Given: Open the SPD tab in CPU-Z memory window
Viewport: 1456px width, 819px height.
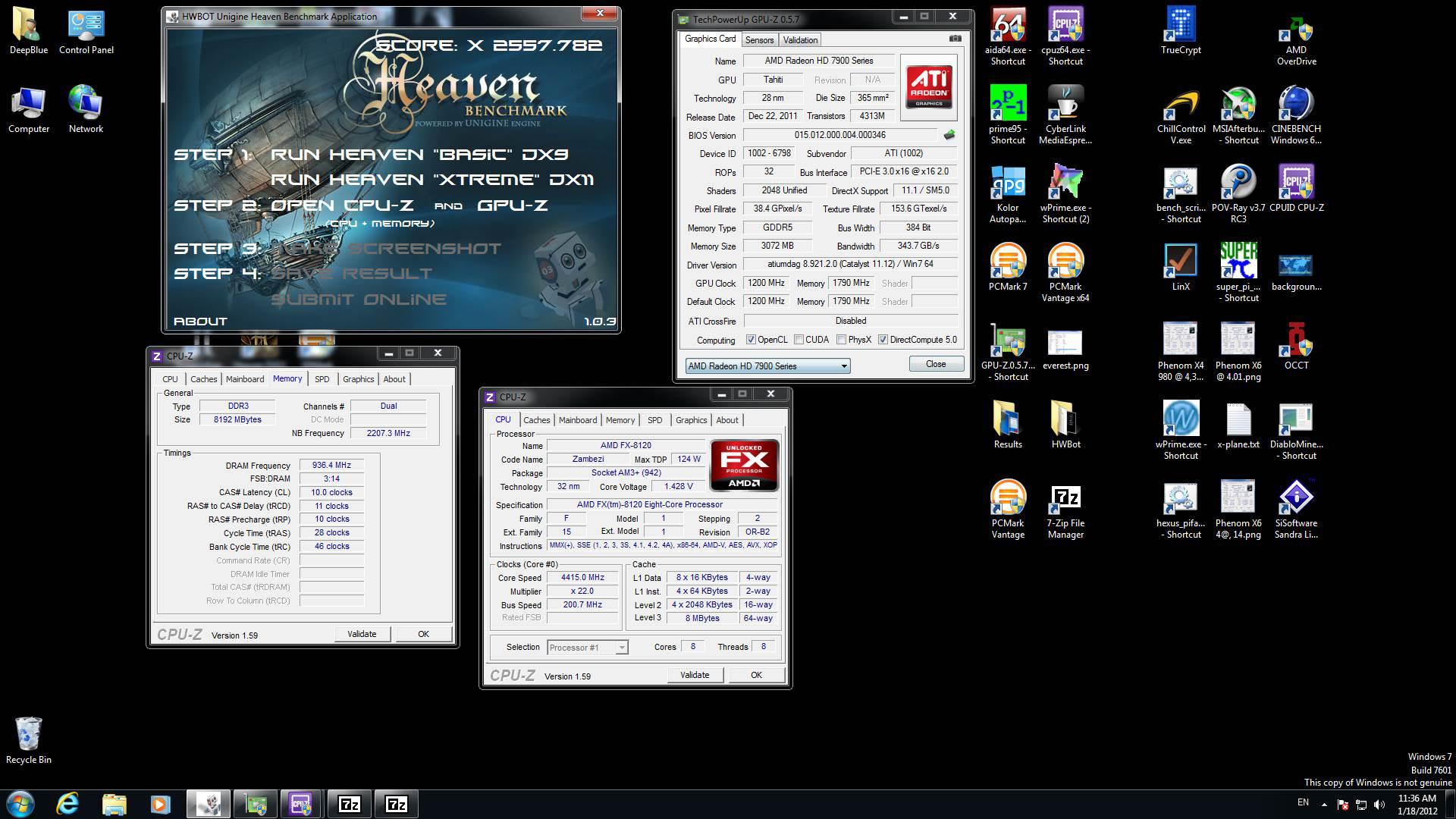Looking at the screenshot, I should point(322,379).
